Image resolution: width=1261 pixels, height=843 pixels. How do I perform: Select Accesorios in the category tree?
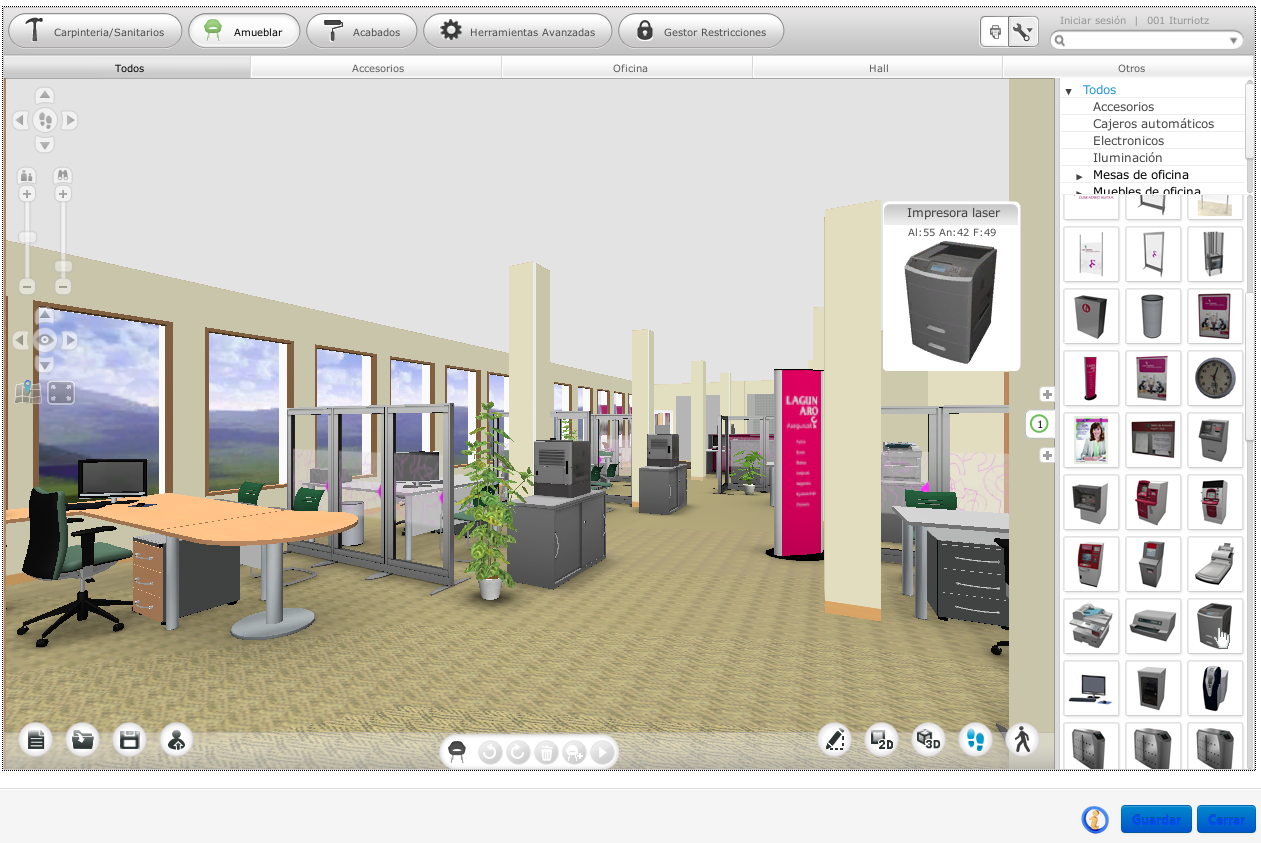[1123, 107]
